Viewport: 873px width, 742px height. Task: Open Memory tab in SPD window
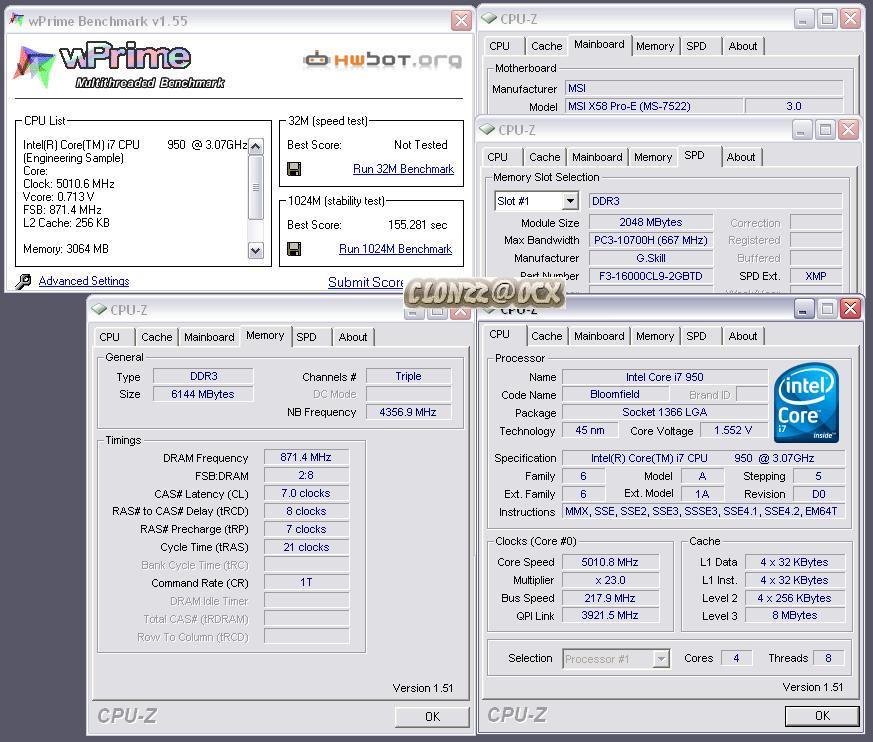pyautogui.click(x=653, y=157)
